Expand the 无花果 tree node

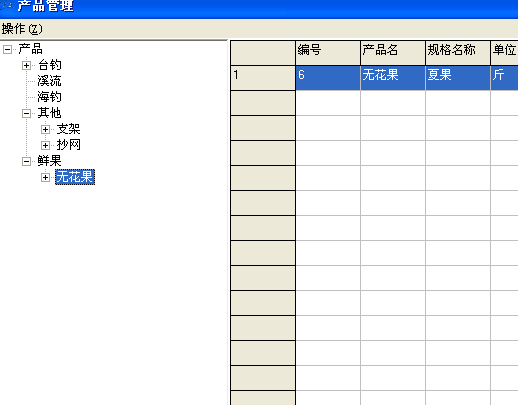point(46,177)
